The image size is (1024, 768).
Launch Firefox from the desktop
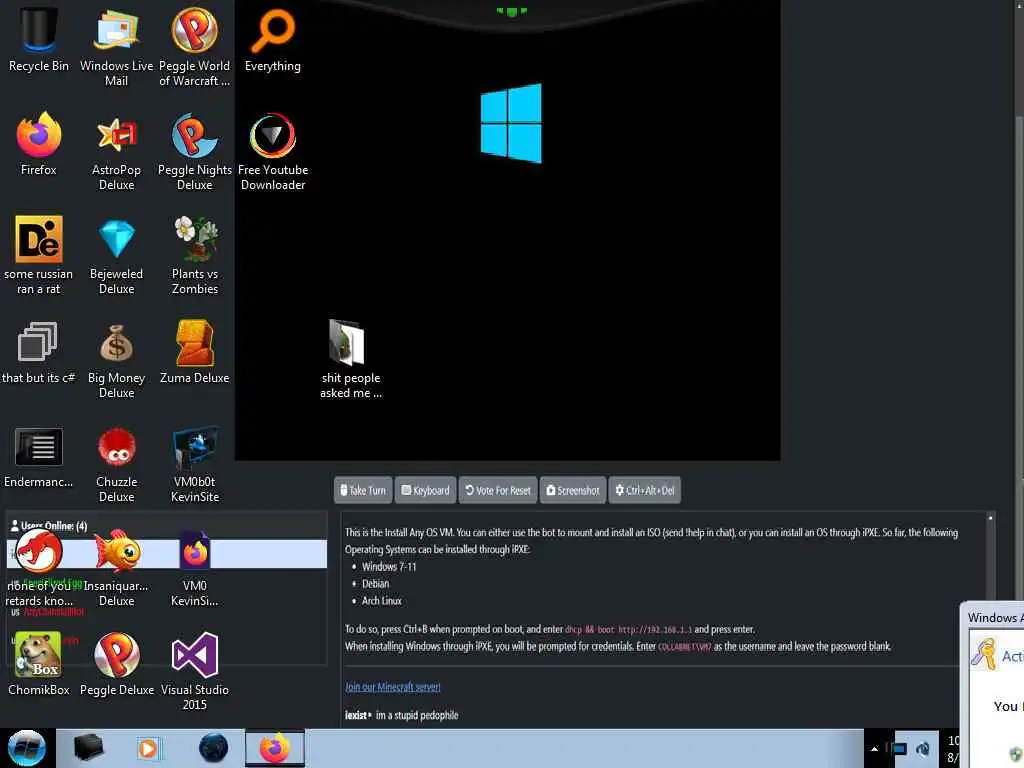[x=39, y=144]
